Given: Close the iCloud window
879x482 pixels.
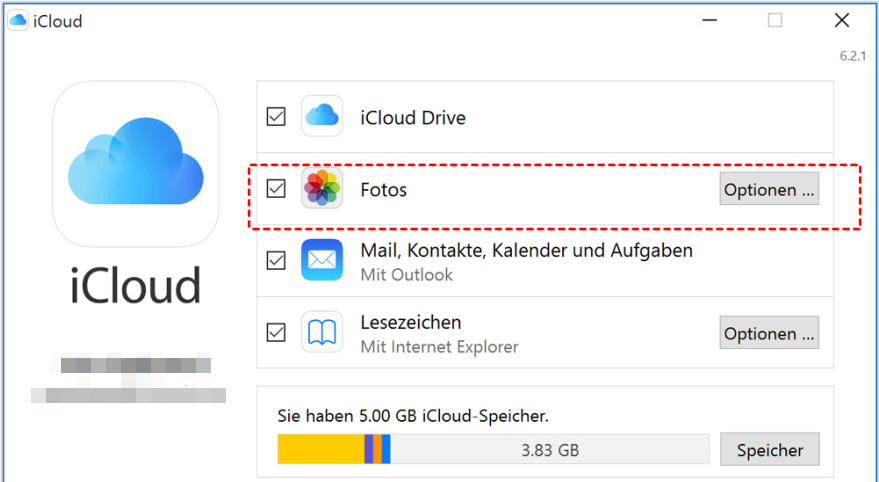Looking at the screenshot, I should (842, 21).
